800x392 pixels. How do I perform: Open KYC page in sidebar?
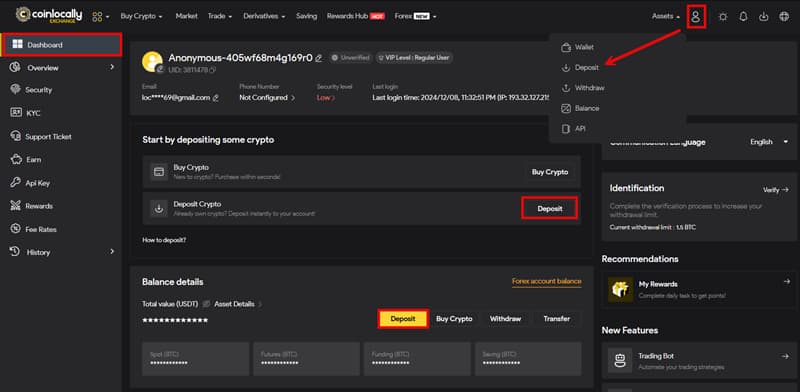[26, 113]
